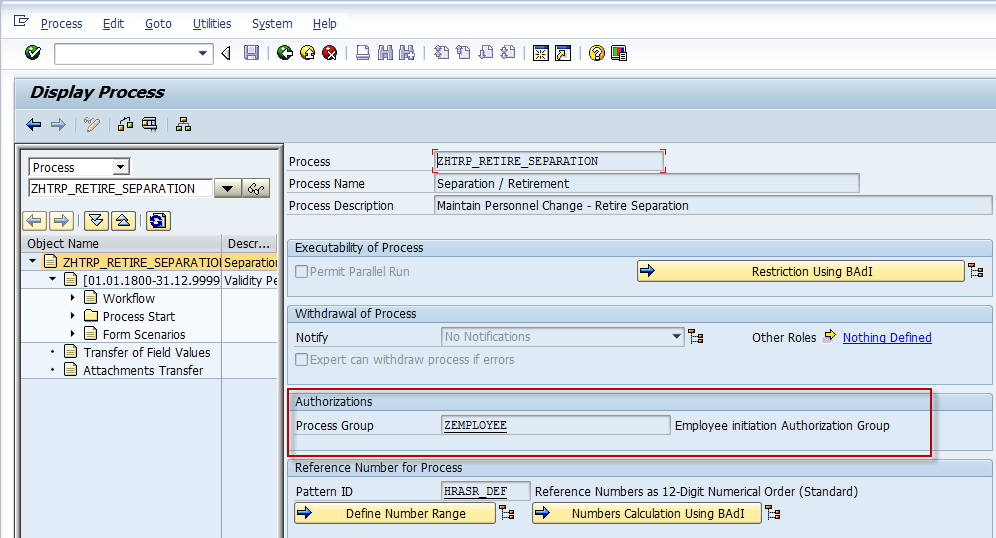
Task: Click structure icon next to Numbers Calculation Using BAdI
Action: pyautogui.click(x=773, y=513)
